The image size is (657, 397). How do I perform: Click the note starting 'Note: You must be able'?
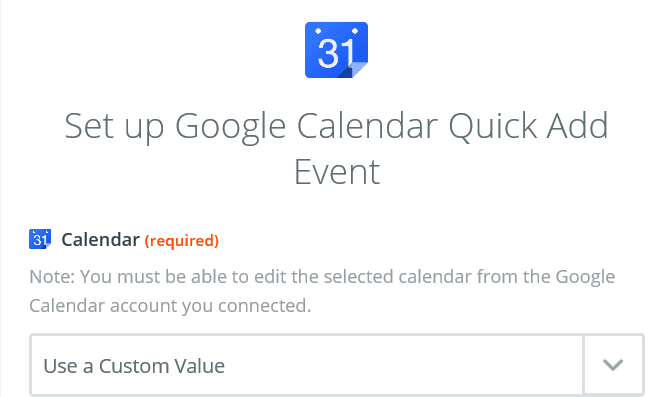(x=322, y=291)
